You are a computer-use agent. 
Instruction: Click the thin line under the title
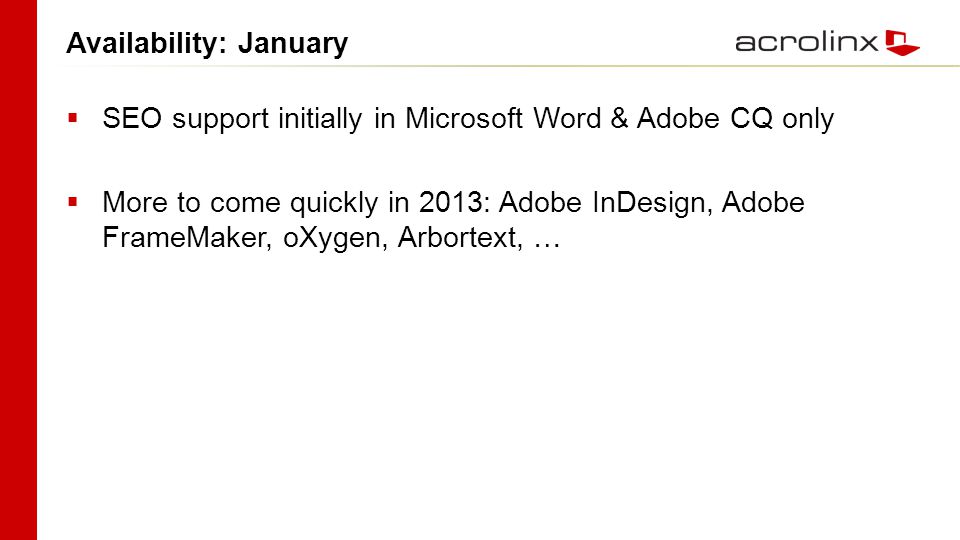512,66
